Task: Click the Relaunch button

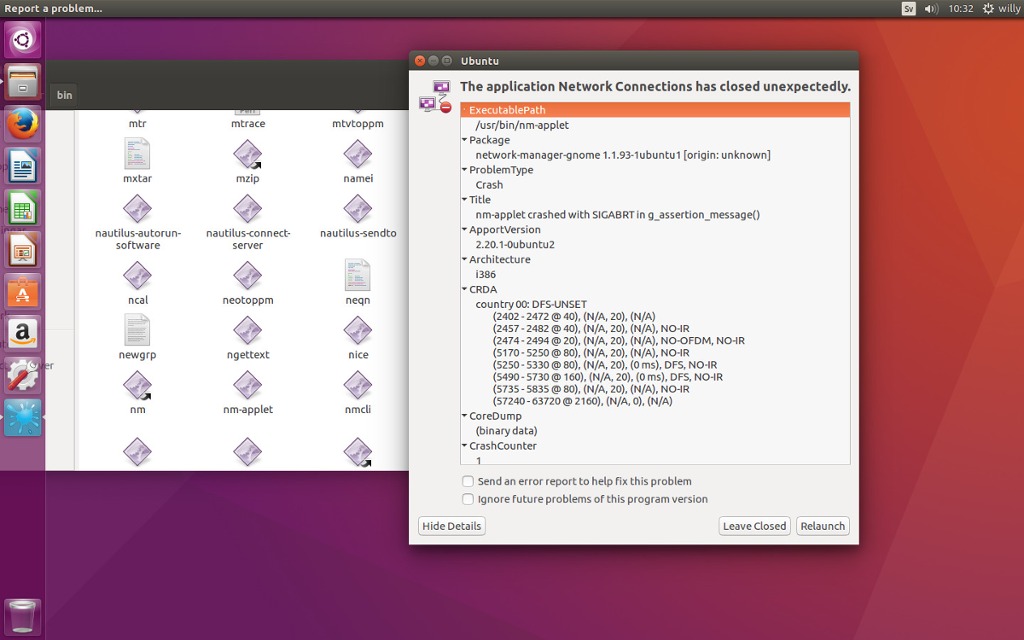Action: tap(822, 526)
